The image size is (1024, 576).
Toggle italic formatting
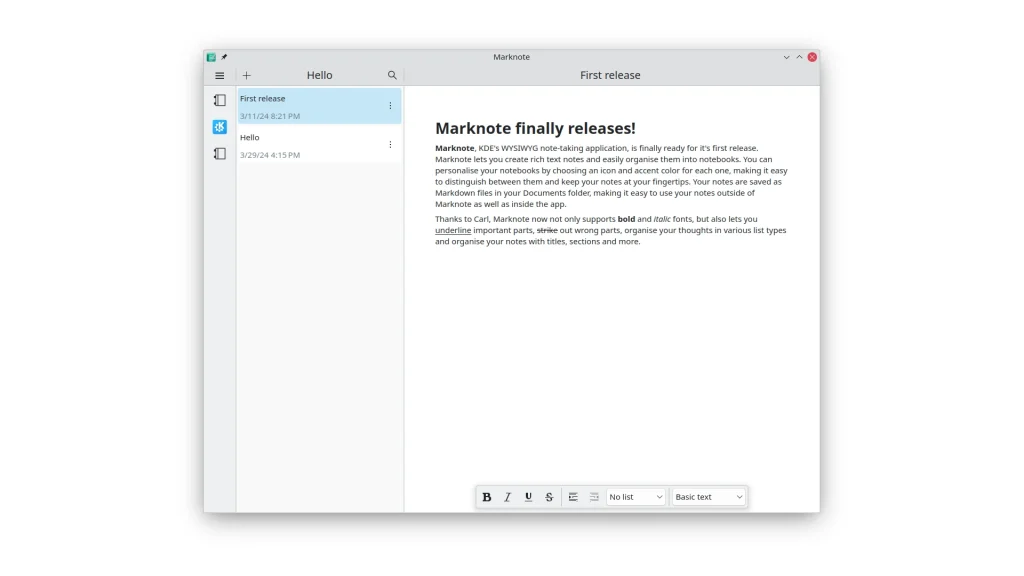tap(508, 497)
